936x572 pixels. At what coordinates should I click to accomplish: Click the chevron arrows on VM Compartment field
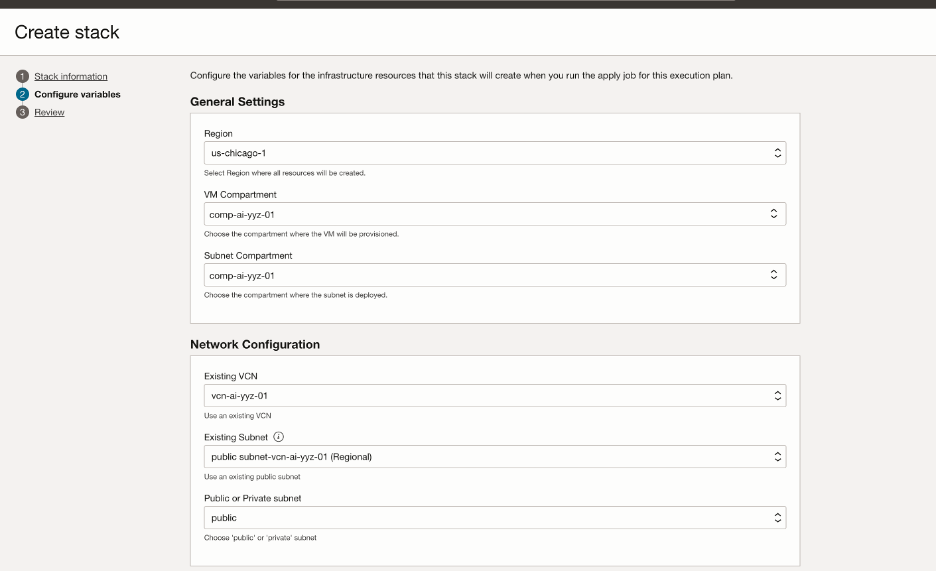pyautogui.click(x=773, y=214)
